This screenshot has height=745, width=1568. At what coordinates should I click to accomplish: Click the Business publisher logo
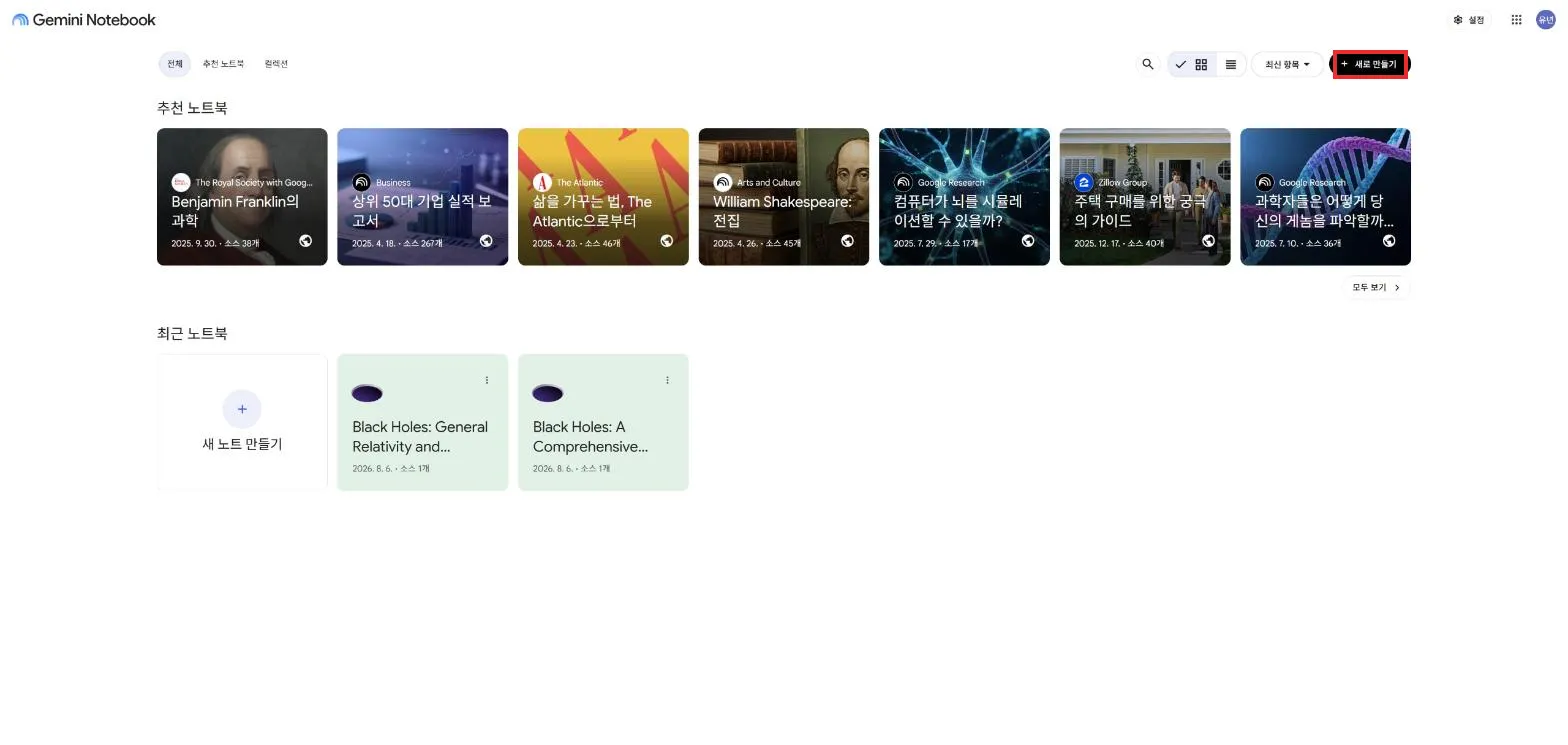pyautogui.click(x=361, y=182)
